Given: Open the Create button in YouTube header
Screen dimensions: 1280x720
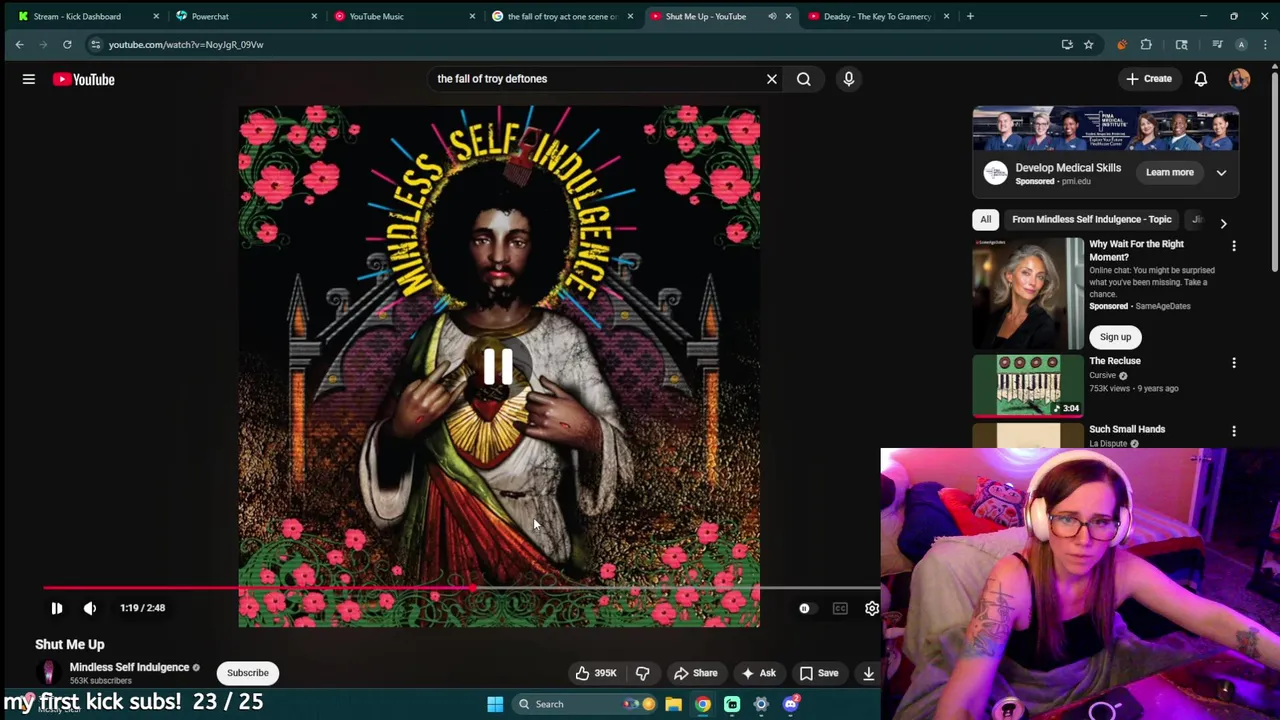Looking at the screenshot, I should coord(1149,79).
